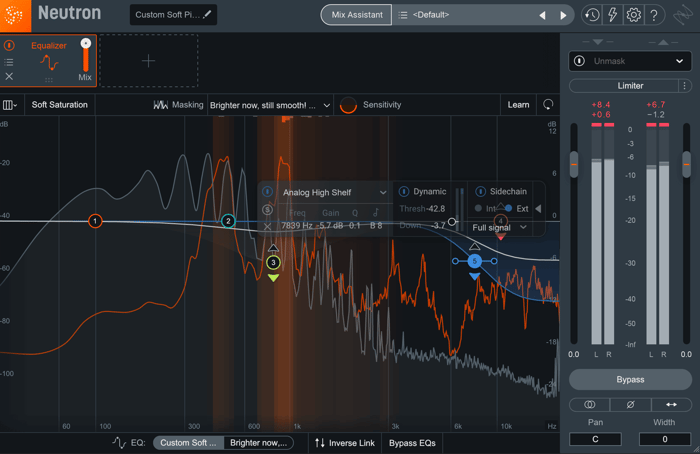Open the Analog High Shelf filter type menu
Image resolution: width=700 pixels, height=454 pixels.
pos(334,192)
